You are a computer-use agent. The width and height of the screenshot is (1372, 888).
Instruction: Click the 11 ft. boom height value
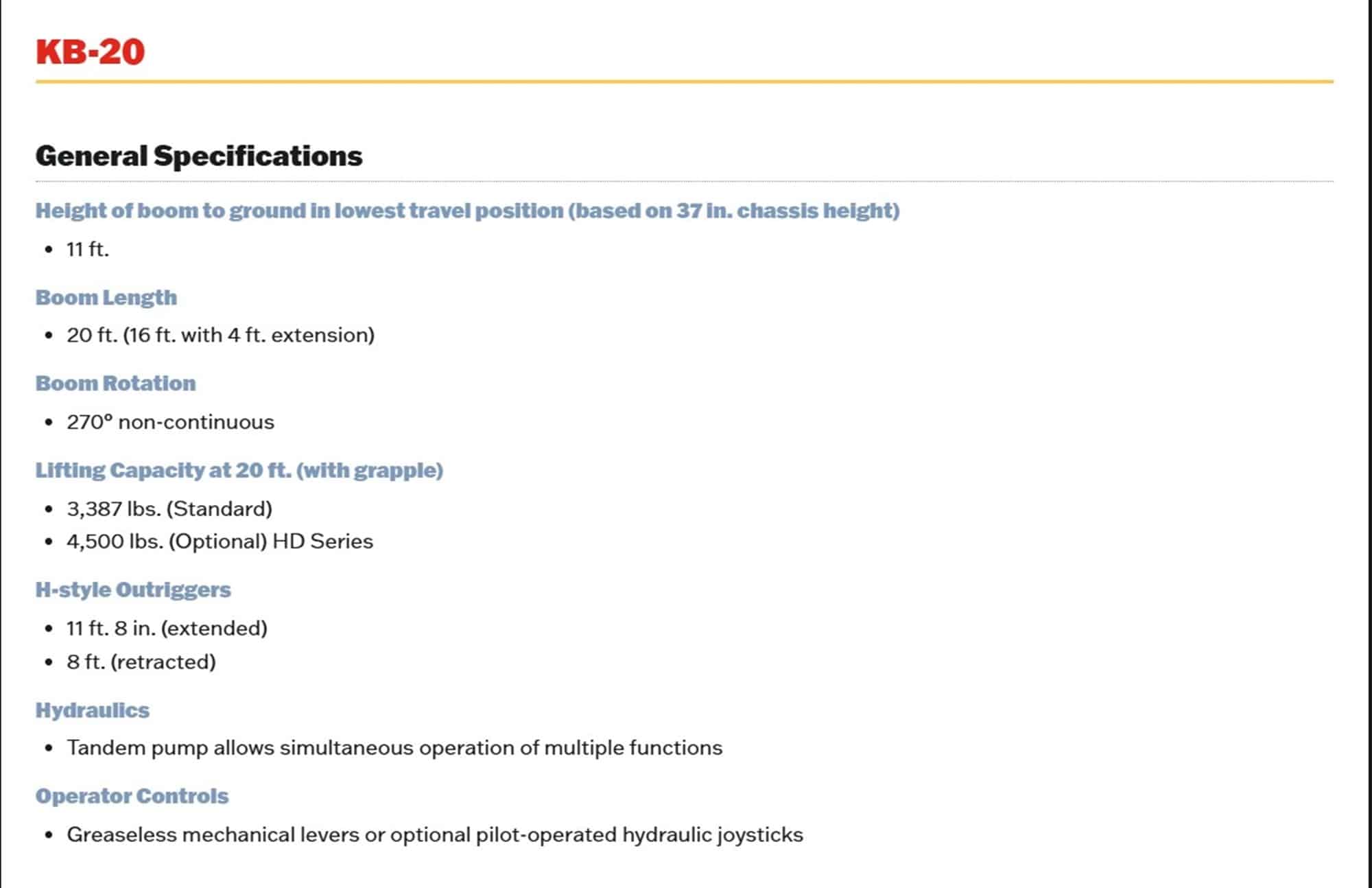point(88,249)
